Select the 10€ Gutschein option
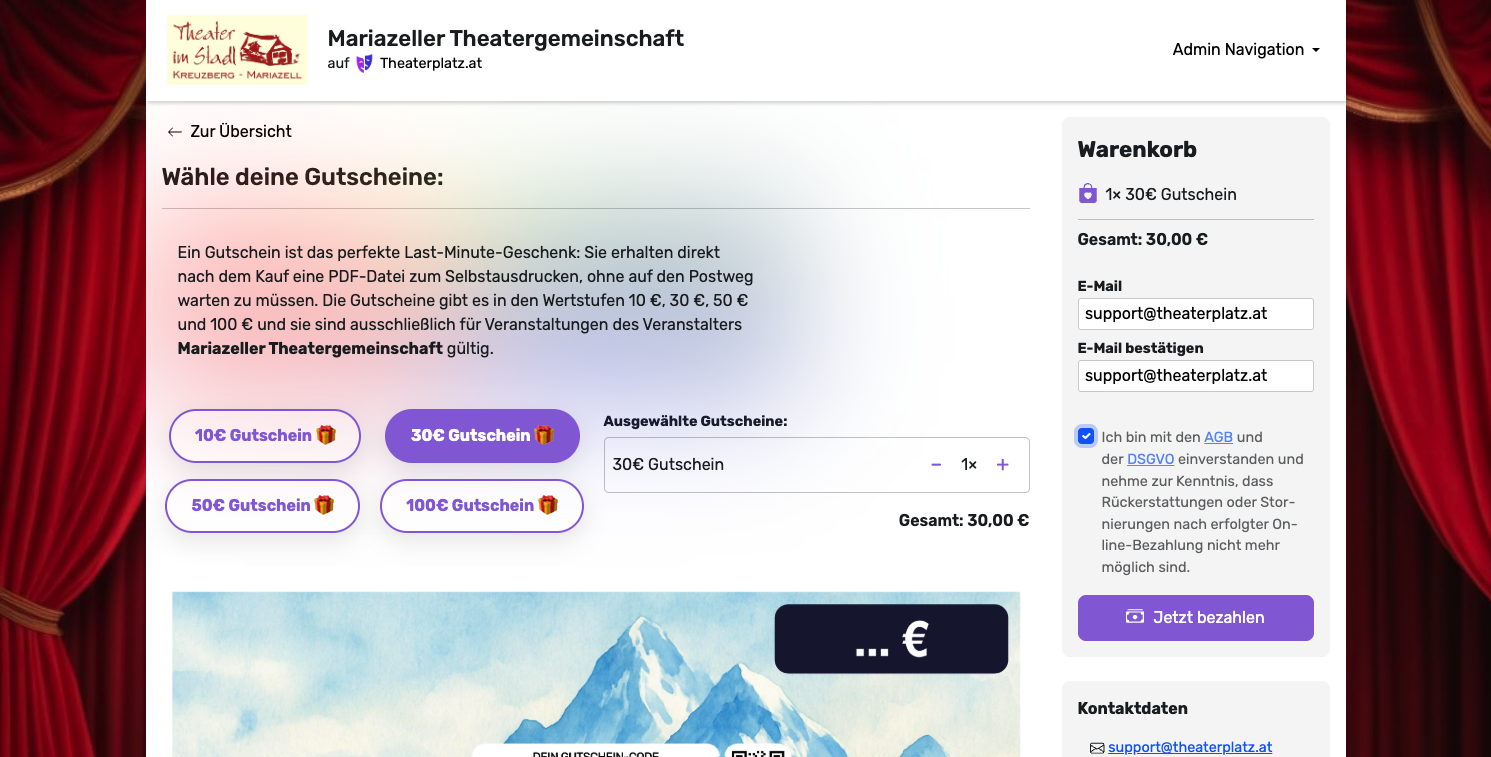1491x757 pixels. click(x=265, y=436)
